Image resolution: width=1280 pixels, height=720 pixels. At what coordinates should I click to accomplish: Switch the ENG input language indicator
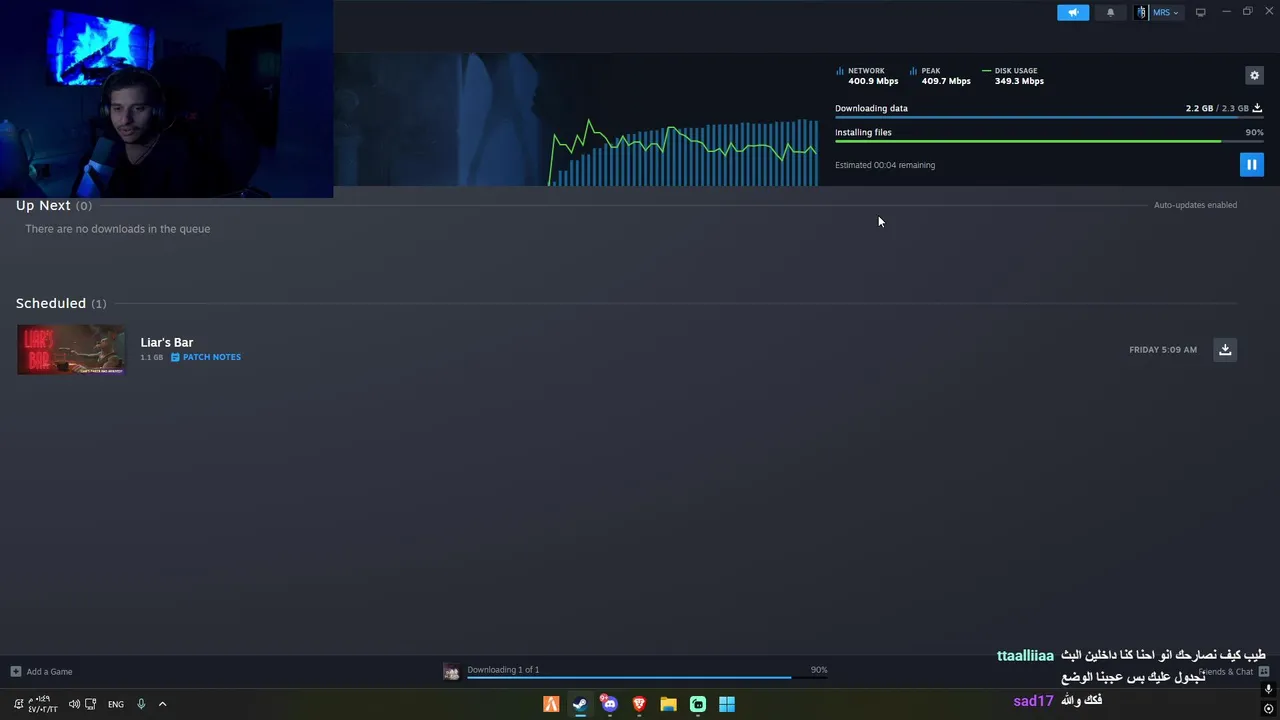[116, 704]
